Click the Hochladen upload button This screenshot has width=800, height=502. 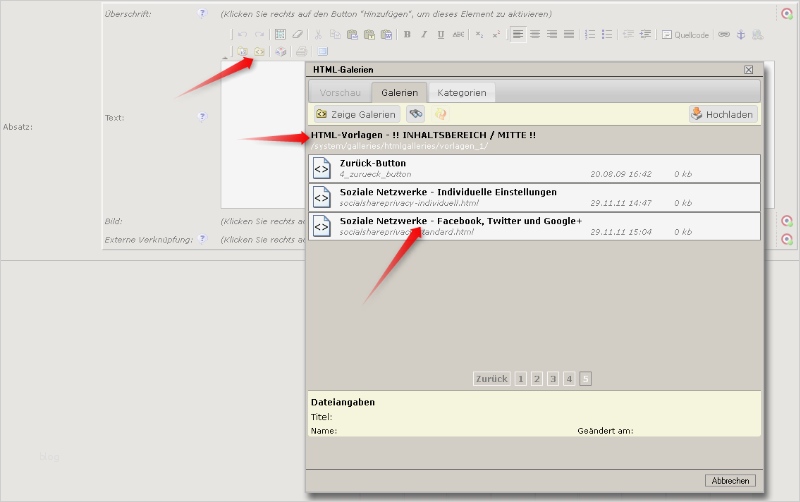tap(723, 114)
